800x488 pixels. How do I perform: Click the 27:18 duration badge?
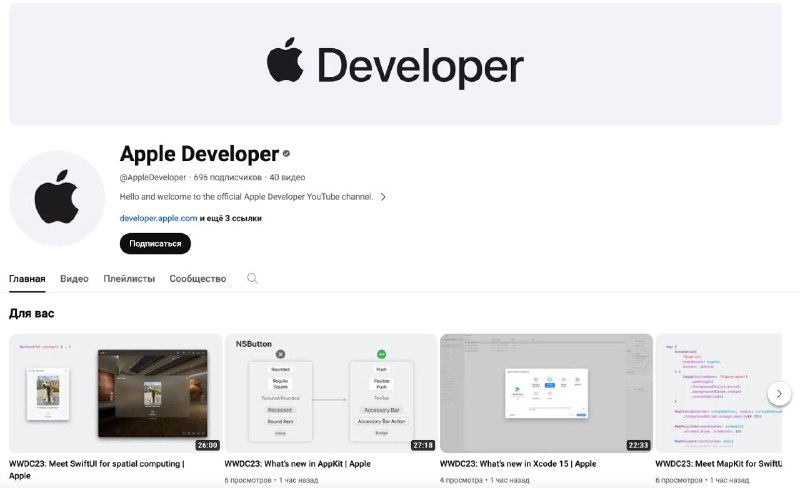coord(422,445)
